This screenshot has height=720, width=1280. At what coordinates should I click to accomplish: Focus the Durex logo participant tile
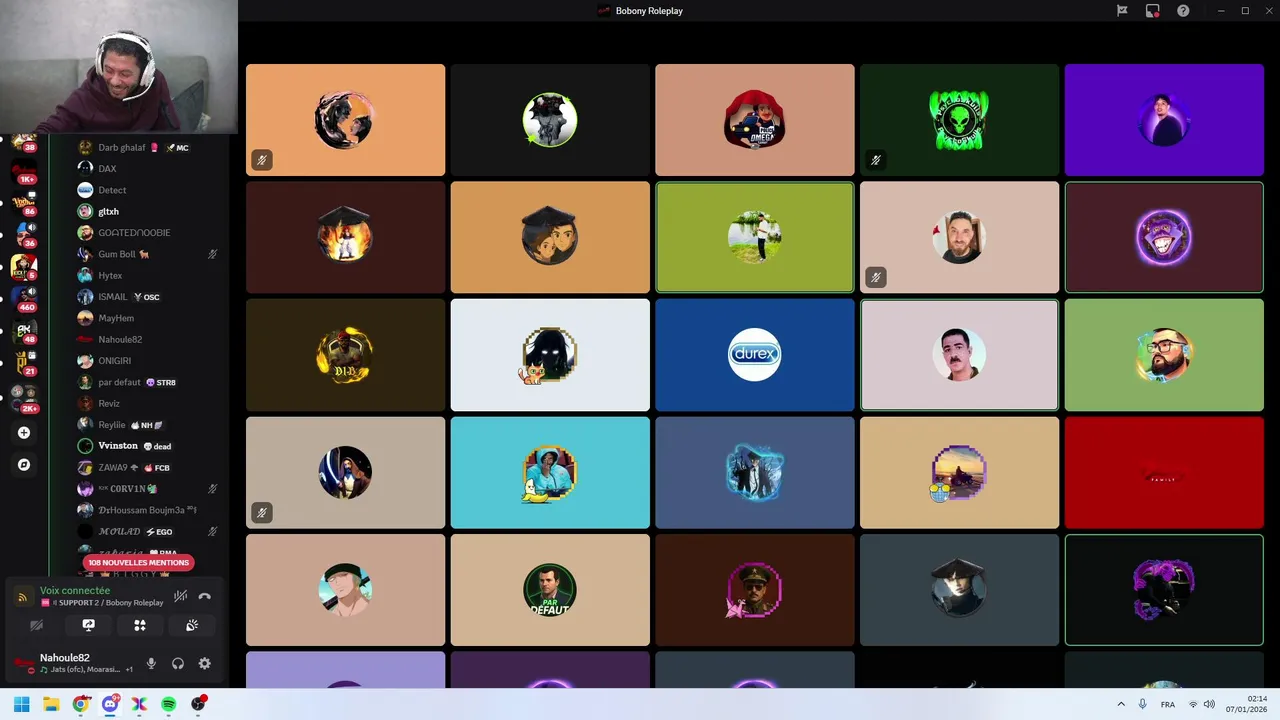click(755, 355)
